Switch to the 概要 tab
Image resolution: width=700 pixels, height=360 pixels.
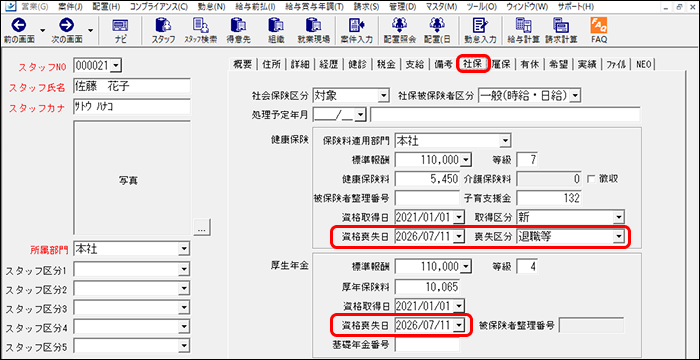pos(243,64)
